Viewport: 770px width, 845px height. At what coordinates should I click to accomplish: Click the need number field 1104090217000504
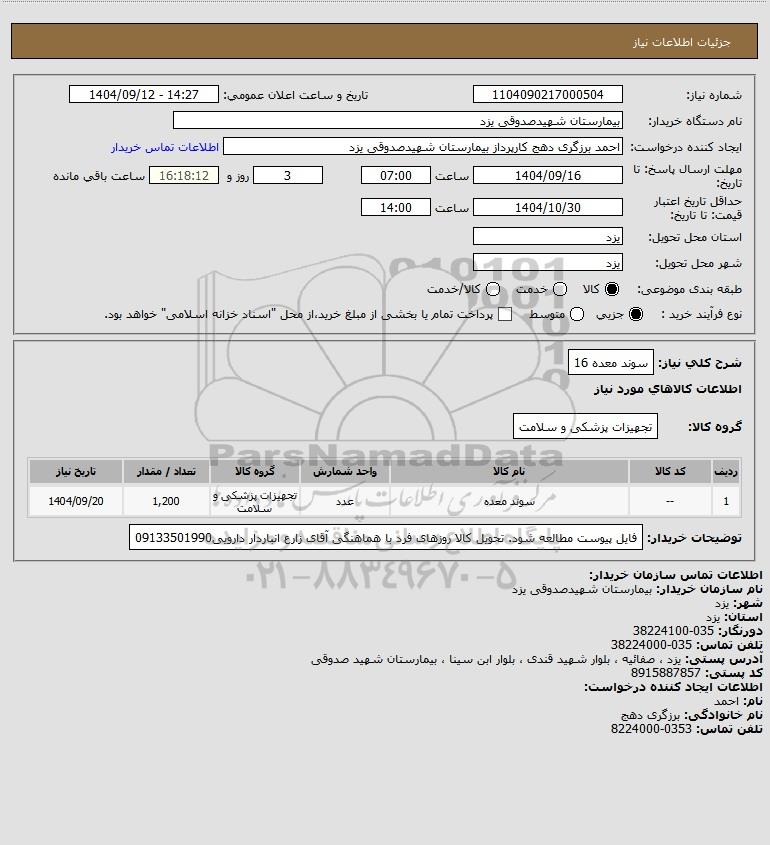click(547, 94)
